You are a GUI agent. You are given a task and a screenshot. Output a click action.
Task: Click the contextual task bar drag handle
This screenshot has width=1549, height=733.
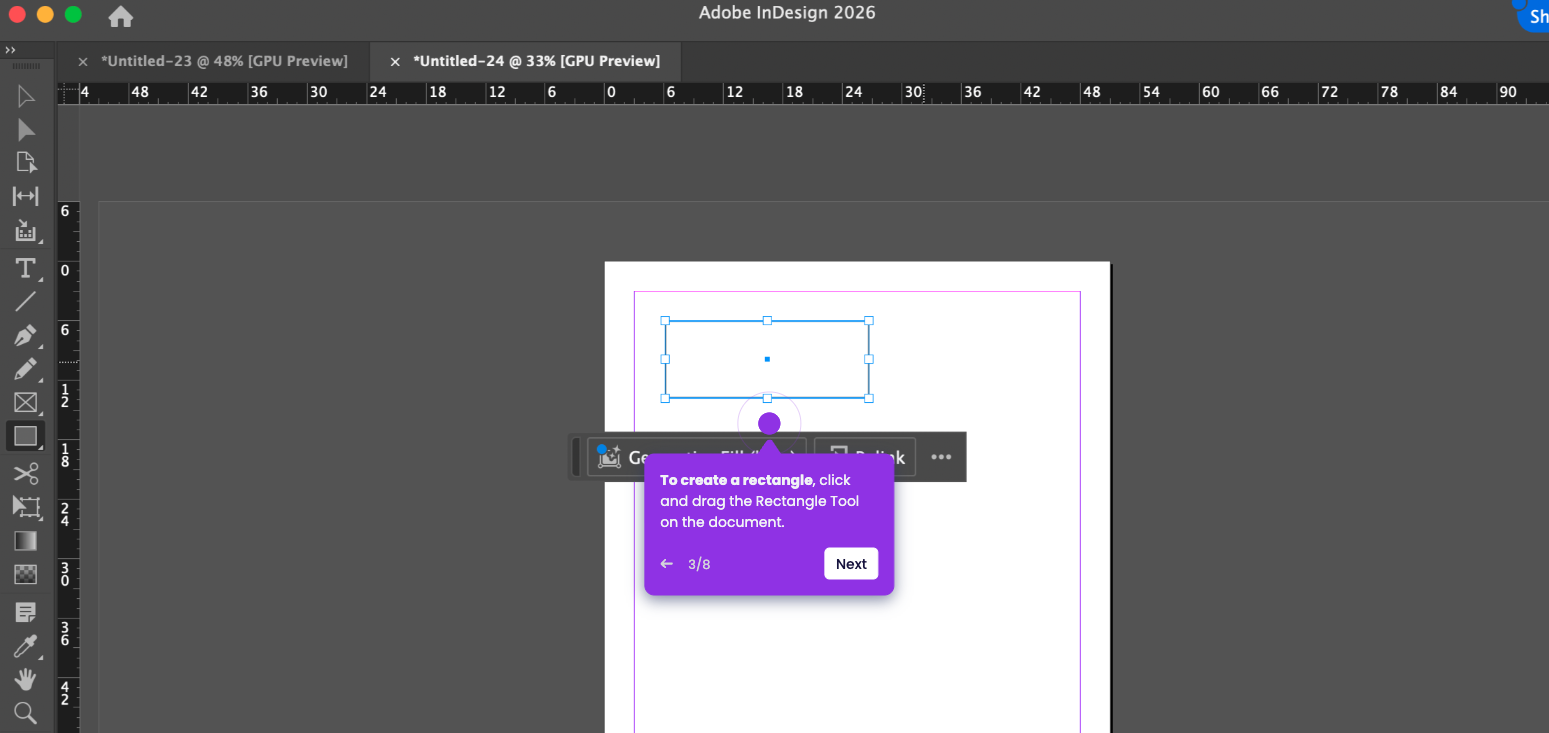point(576,457)
